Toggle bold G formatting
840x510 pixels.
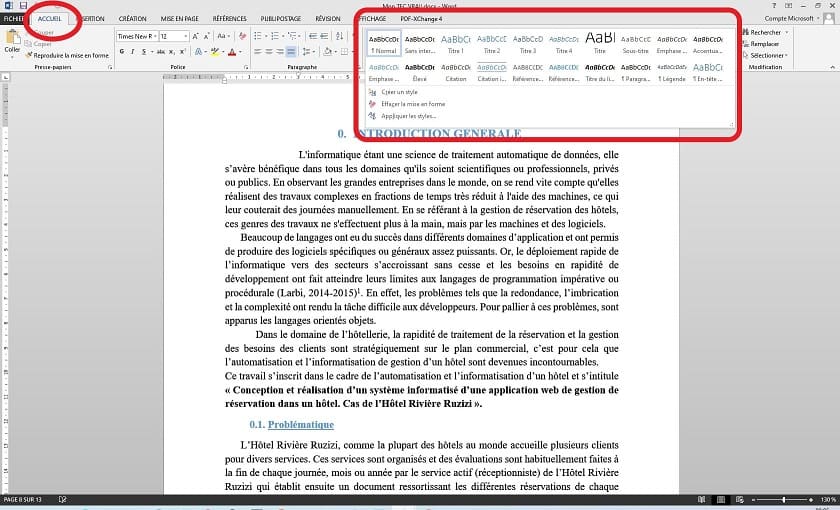tap(122, 51)
